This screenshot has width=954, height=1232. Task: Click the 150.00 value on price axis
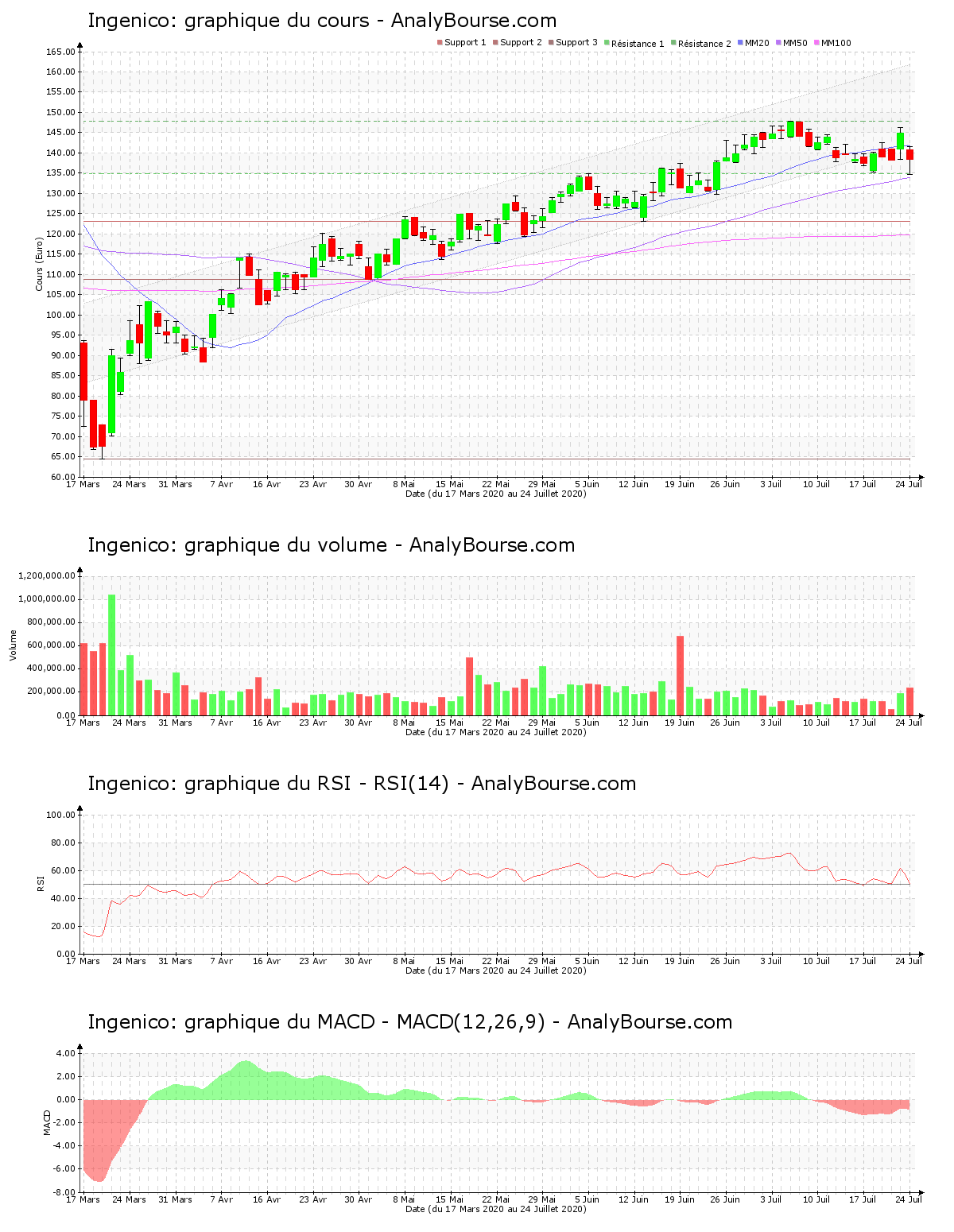click(x=60, y=113)
